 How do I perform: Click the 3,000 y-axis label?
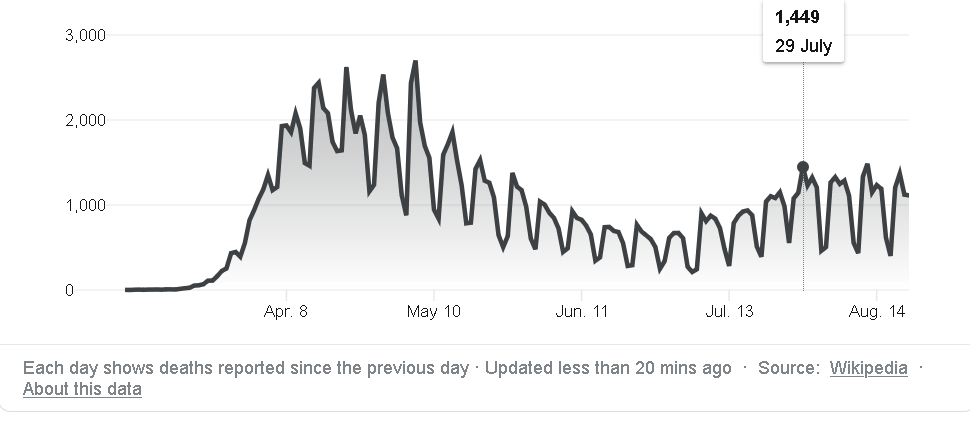(85, 35)
